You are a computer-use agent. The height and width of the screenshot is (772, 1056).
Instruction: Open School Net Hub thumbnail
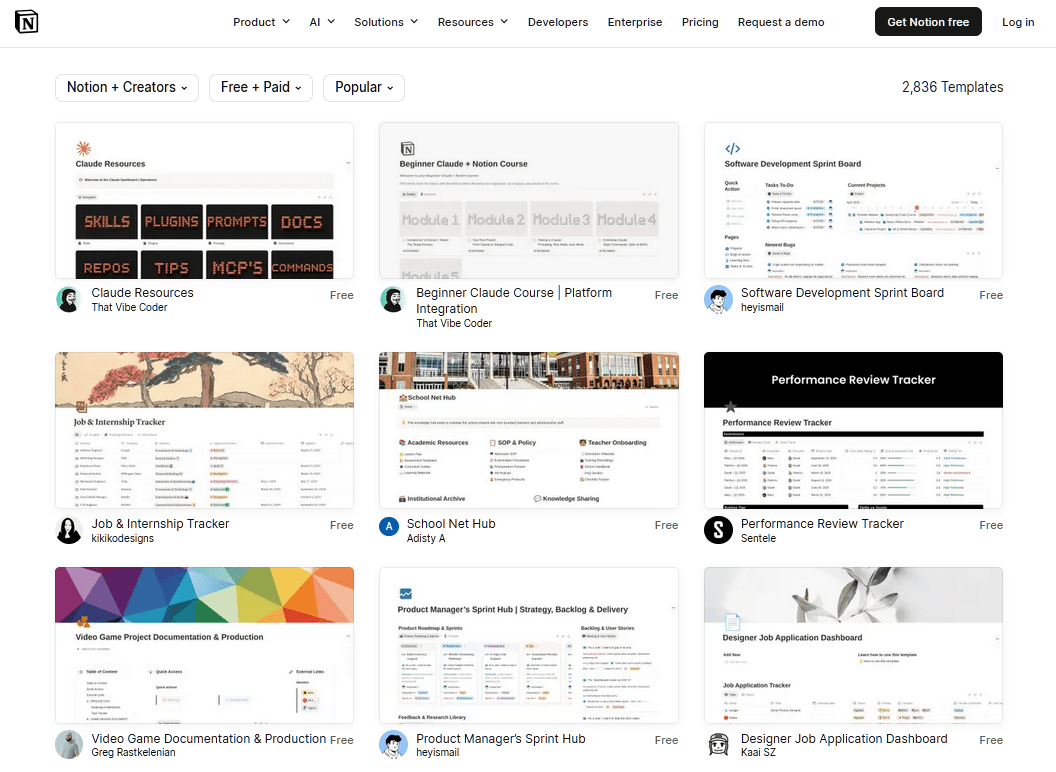[x=529, y=430]
